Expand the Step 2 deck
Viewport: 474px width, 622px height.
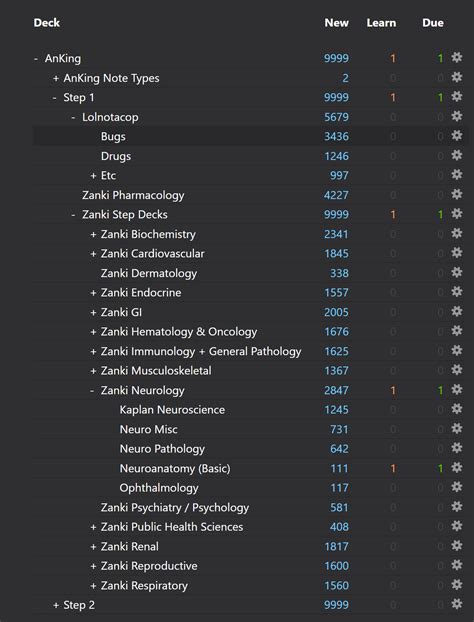click(x=56, y=605)
